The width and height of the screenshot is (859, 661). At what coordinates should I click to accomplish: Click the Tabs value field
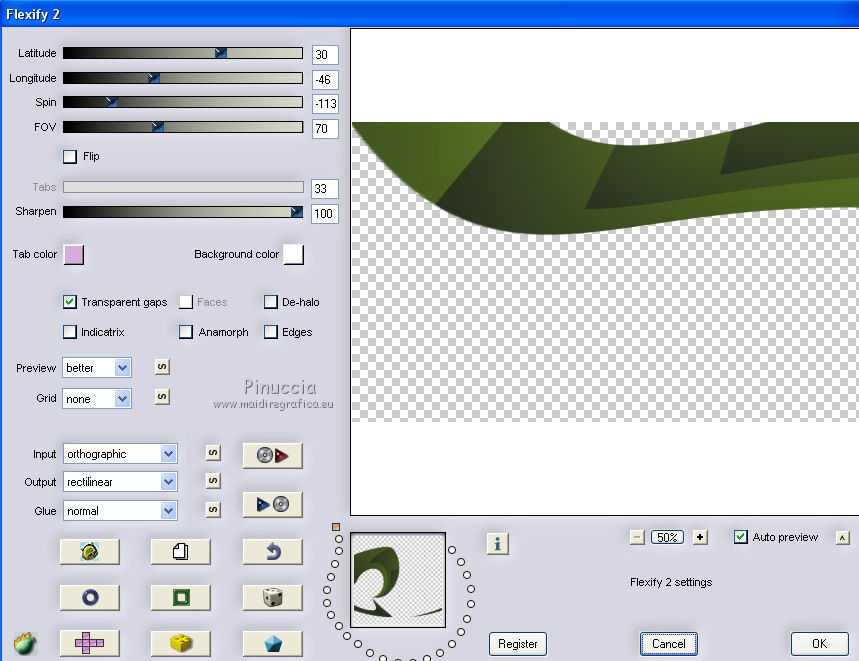pos(325,189)
